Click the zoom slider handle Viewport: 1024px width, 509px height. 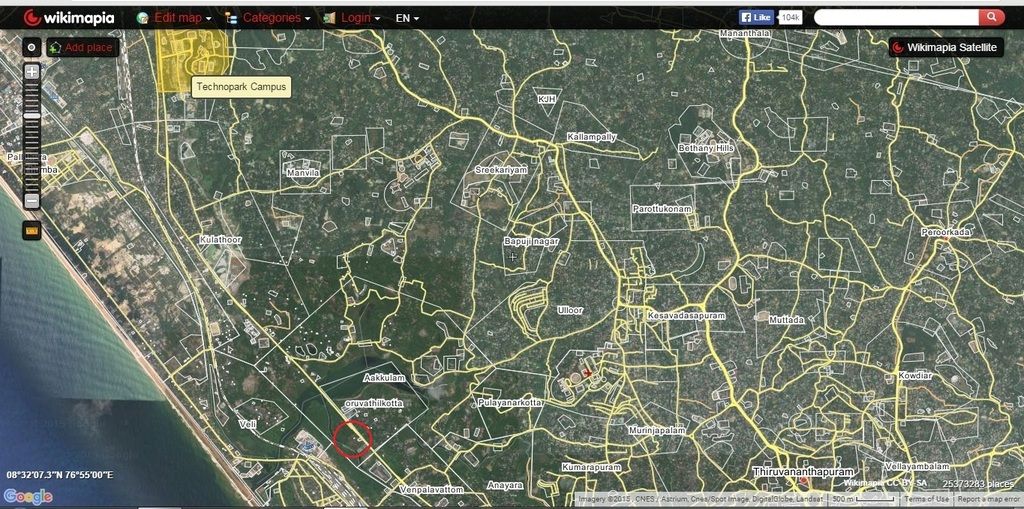(32, 117)
